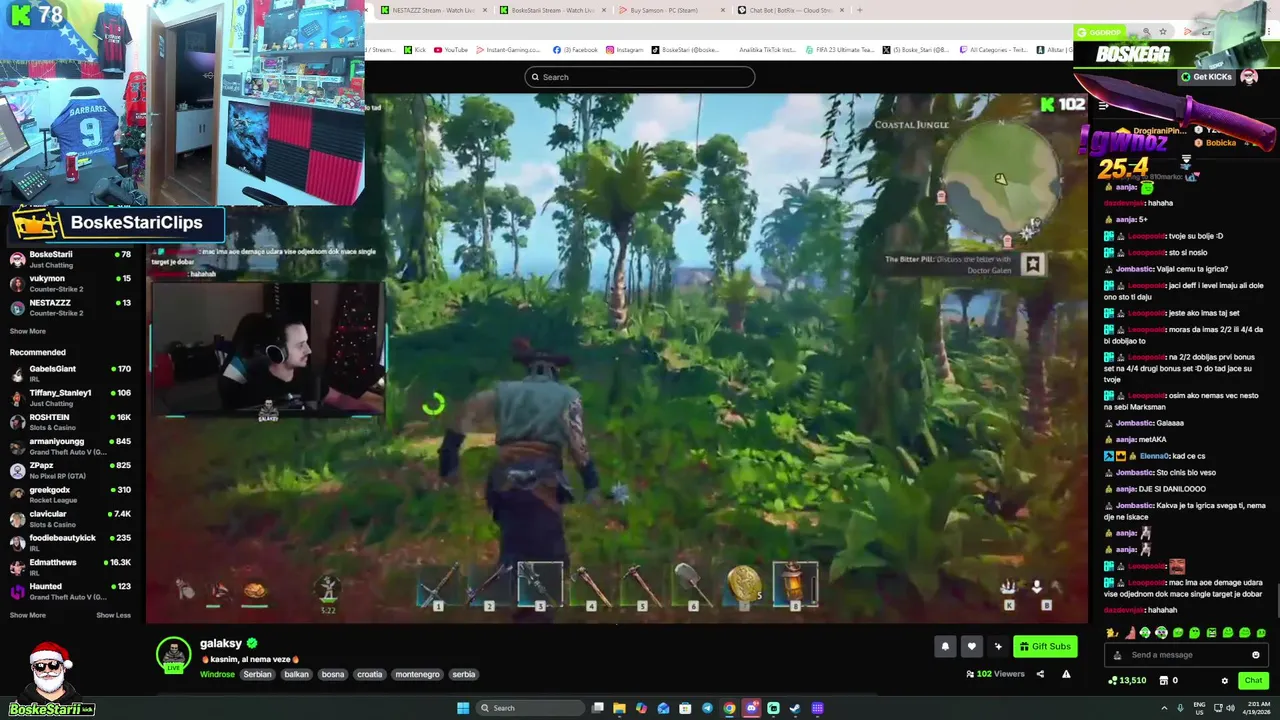
Task: Open the galaksy channel name link
Action: (x=221, y=643)
